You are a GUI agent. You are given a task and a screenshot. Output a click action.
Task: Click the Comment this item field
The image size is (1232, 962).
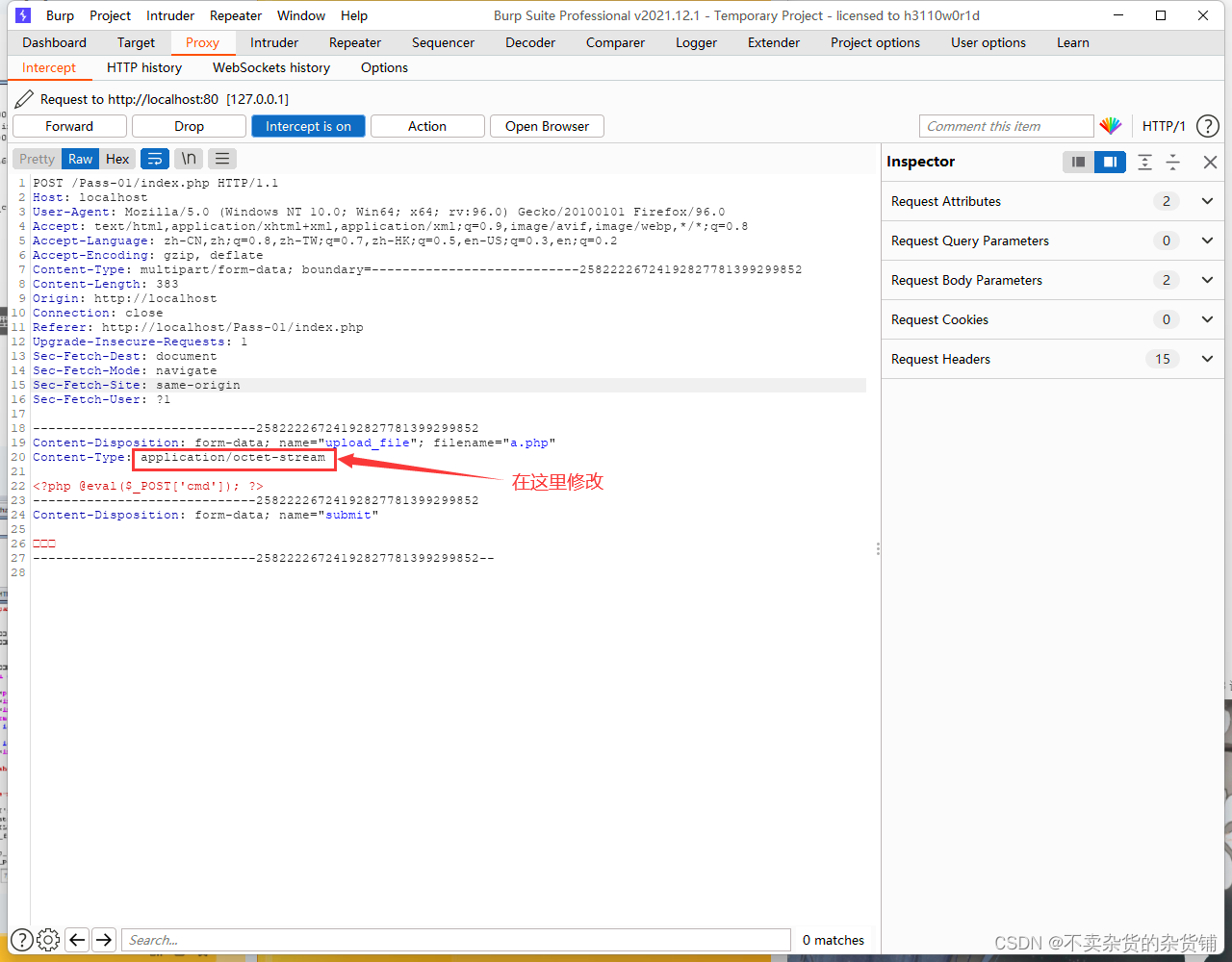point(1007,126)
